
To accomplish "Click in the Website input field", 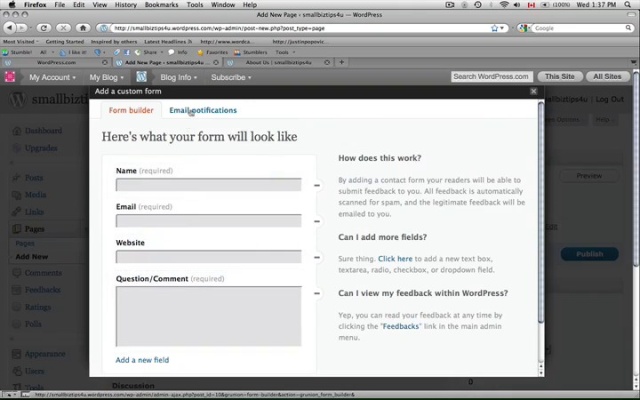I will click(209, 256).
